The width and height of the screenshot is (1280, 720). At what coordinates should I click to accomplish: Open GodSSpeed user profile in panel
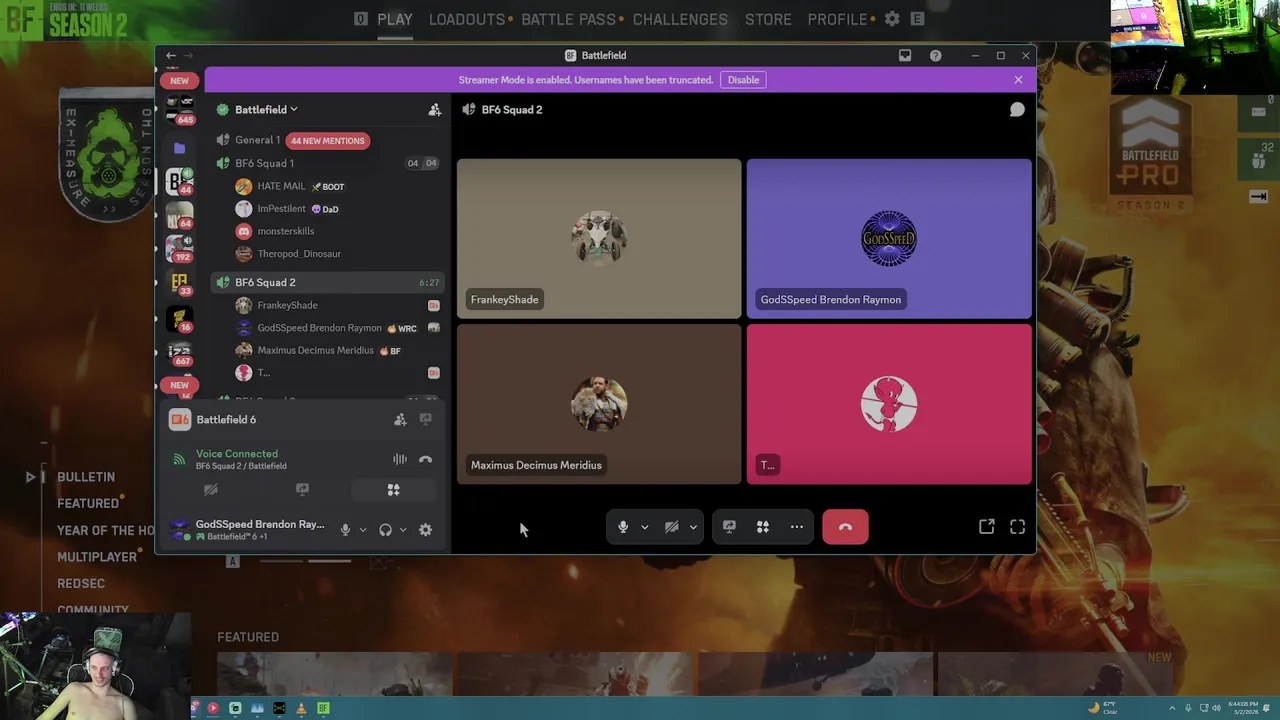(248, 530)
